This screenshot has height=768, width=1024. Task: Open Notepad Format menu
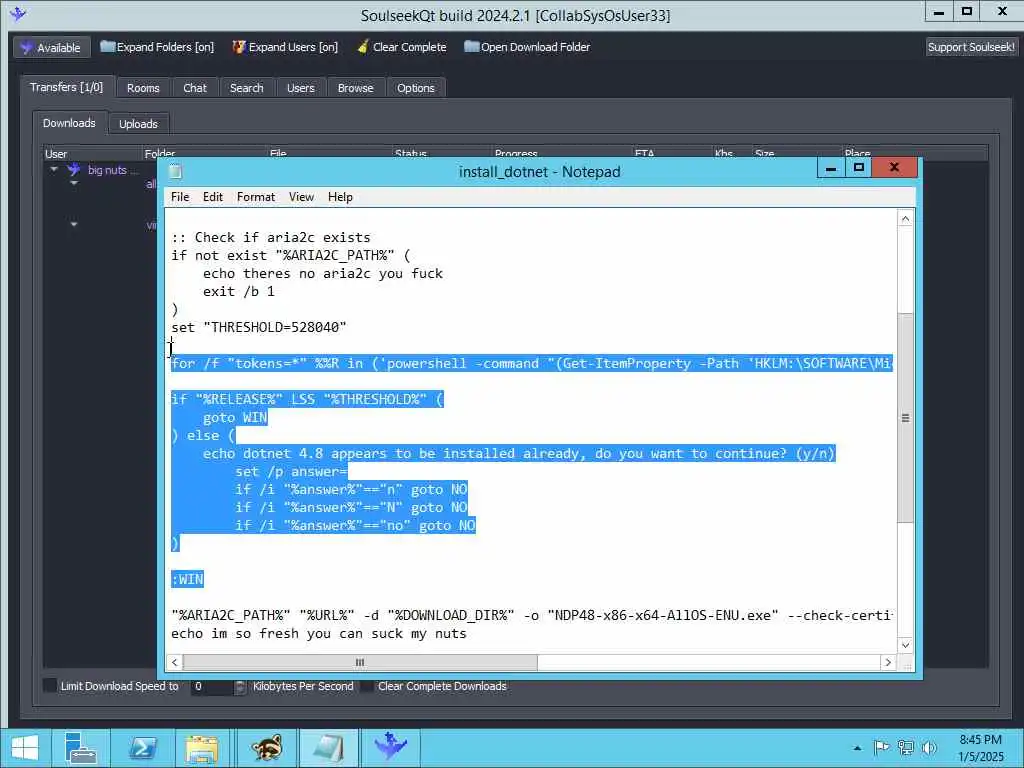[x=256, y=197]
